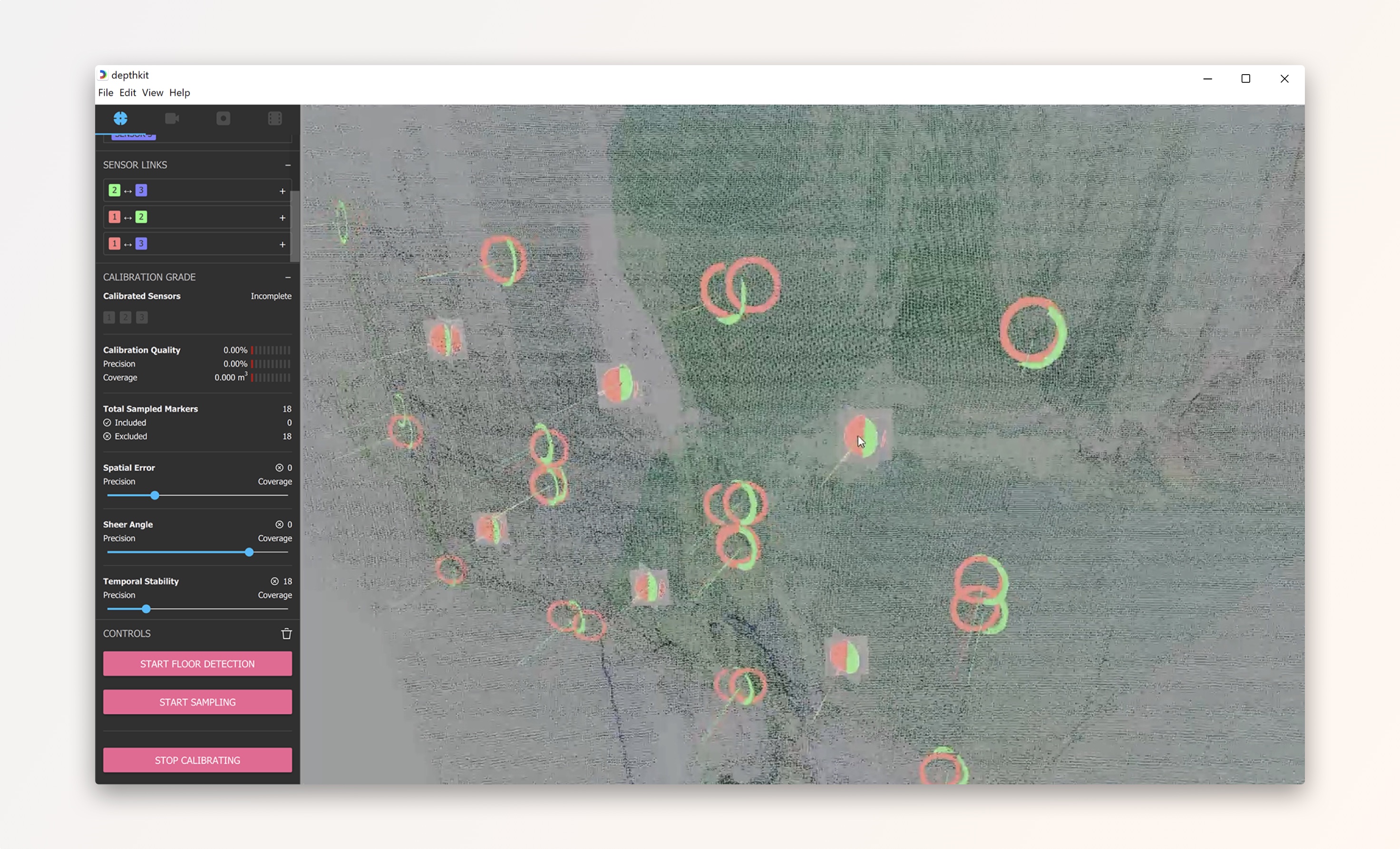The height and width of the screenshot is (849, 1400).
Task: Select calibrated sensor 3 chip
Action: tap(142, 318)
